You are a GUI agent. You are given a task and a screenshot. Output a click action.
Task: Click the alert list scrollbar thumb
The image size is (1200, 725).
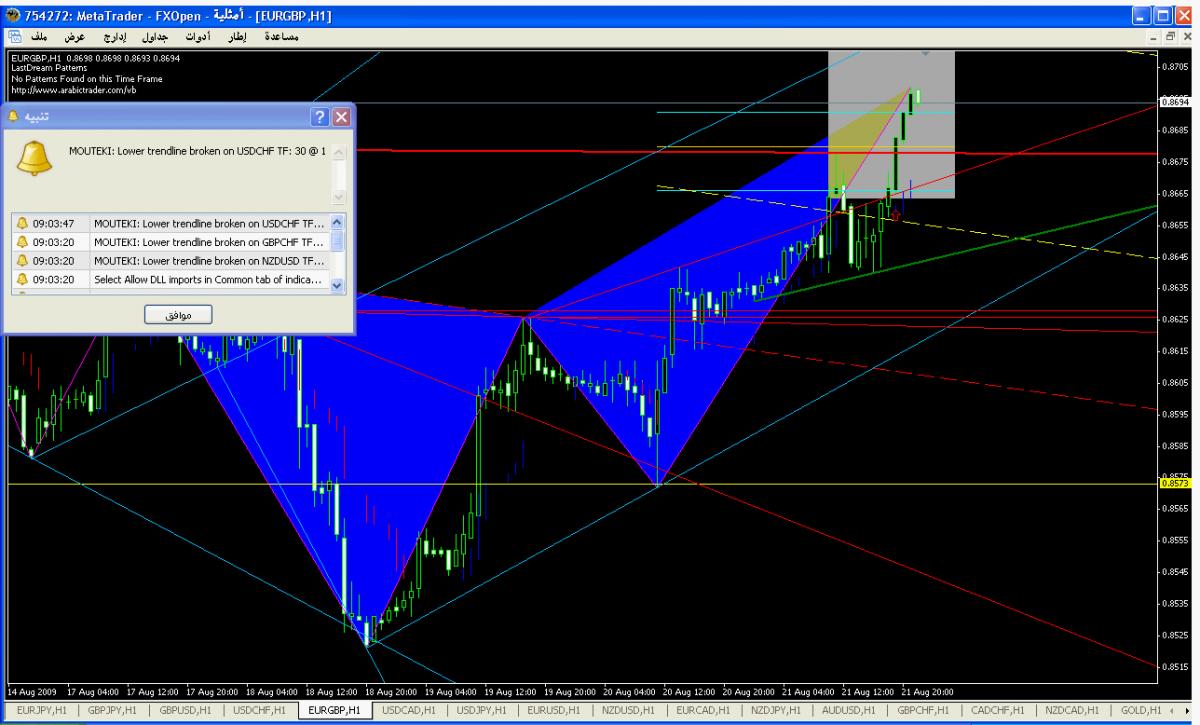click(336, 240)
